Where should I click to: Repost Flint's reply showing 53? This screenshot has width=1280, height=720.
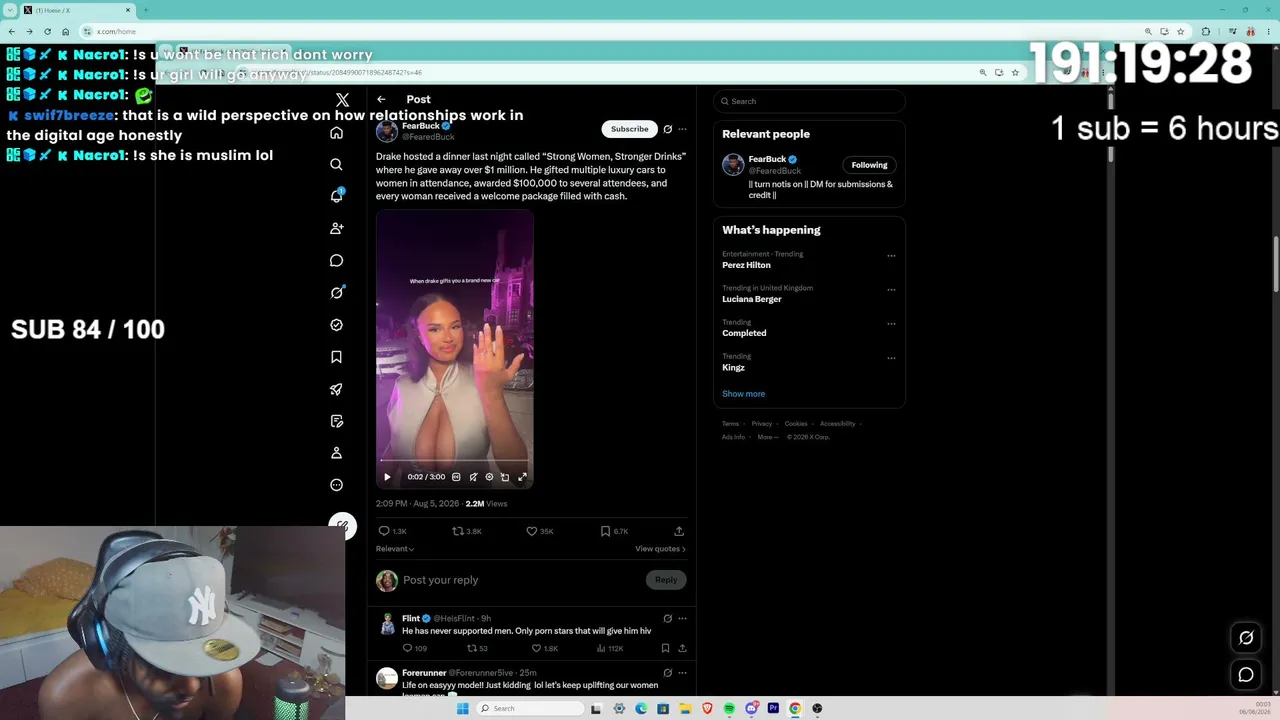click(x=477, y=648)
